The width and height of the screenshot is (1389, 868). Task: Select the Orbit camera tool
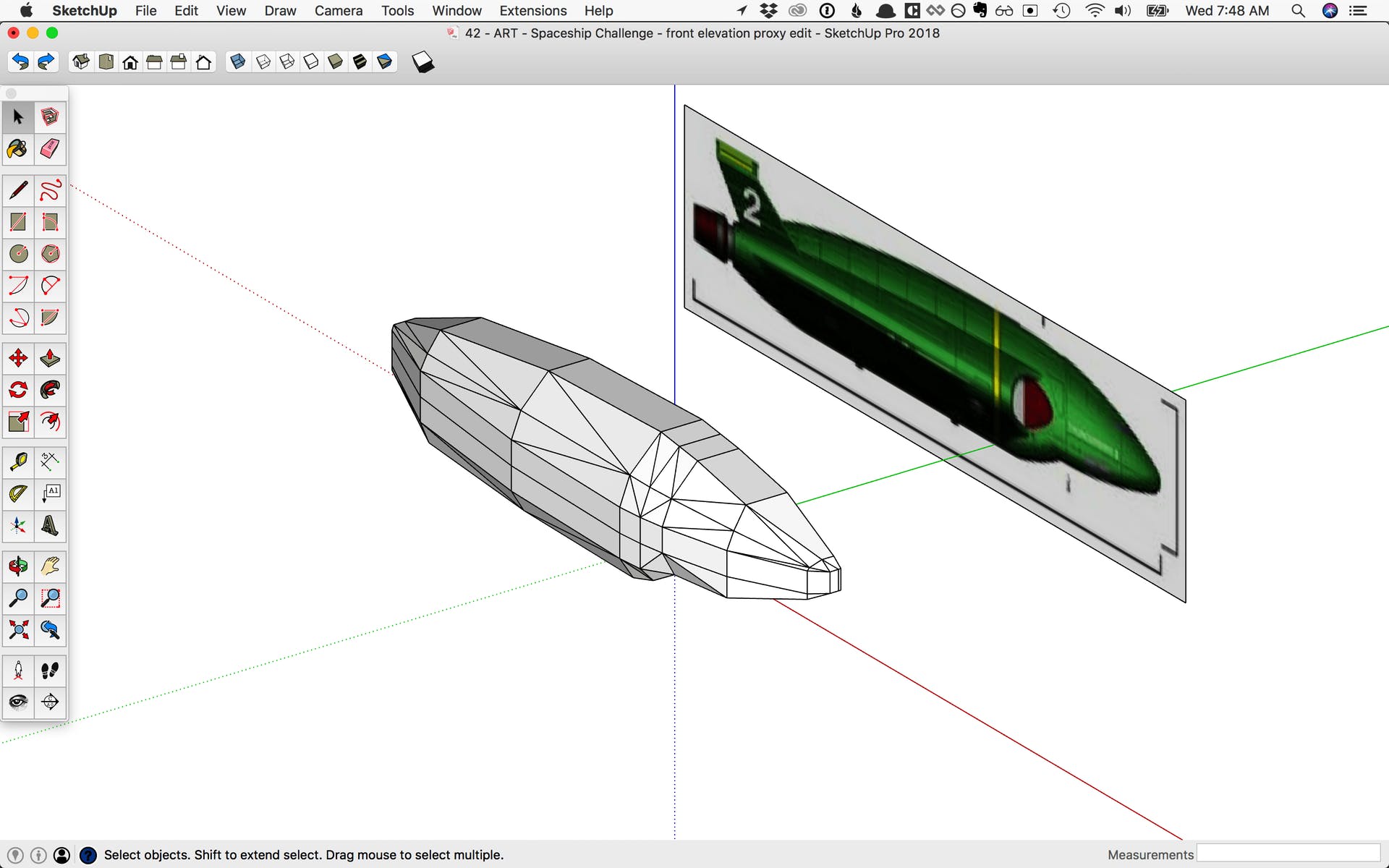(x=18, y=566)
